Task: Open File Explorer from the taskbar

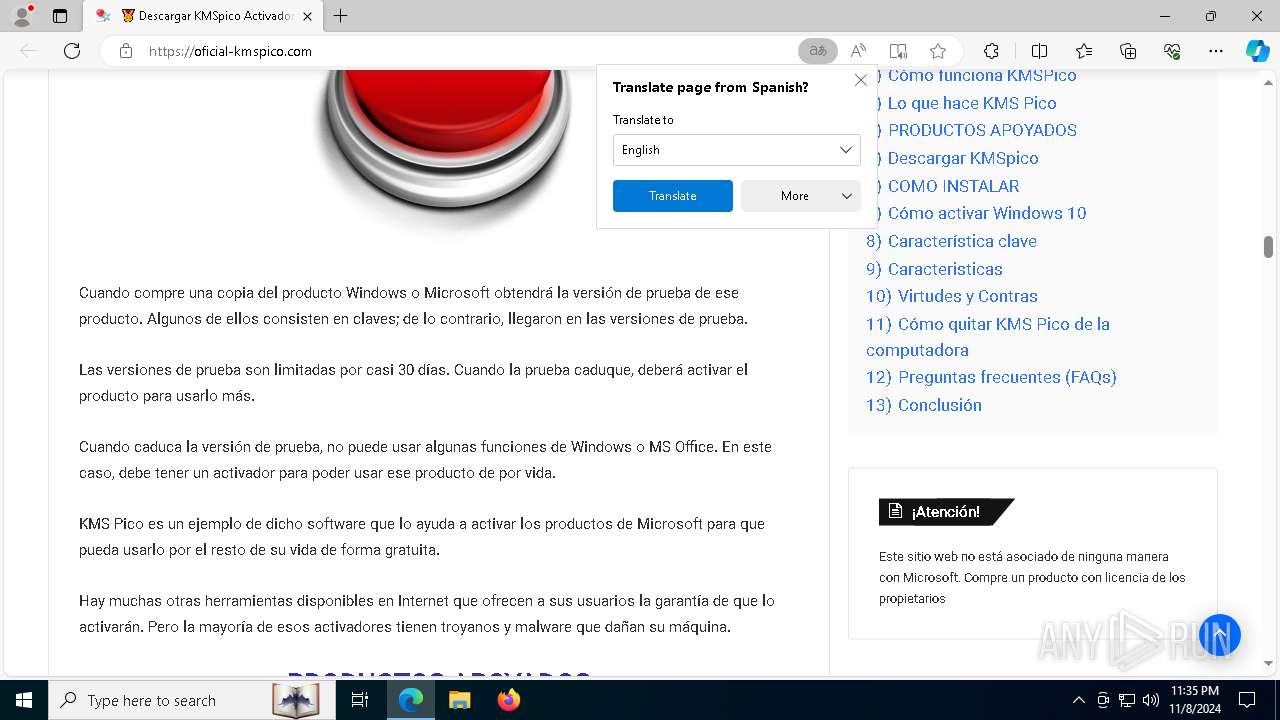Action: 459,700
